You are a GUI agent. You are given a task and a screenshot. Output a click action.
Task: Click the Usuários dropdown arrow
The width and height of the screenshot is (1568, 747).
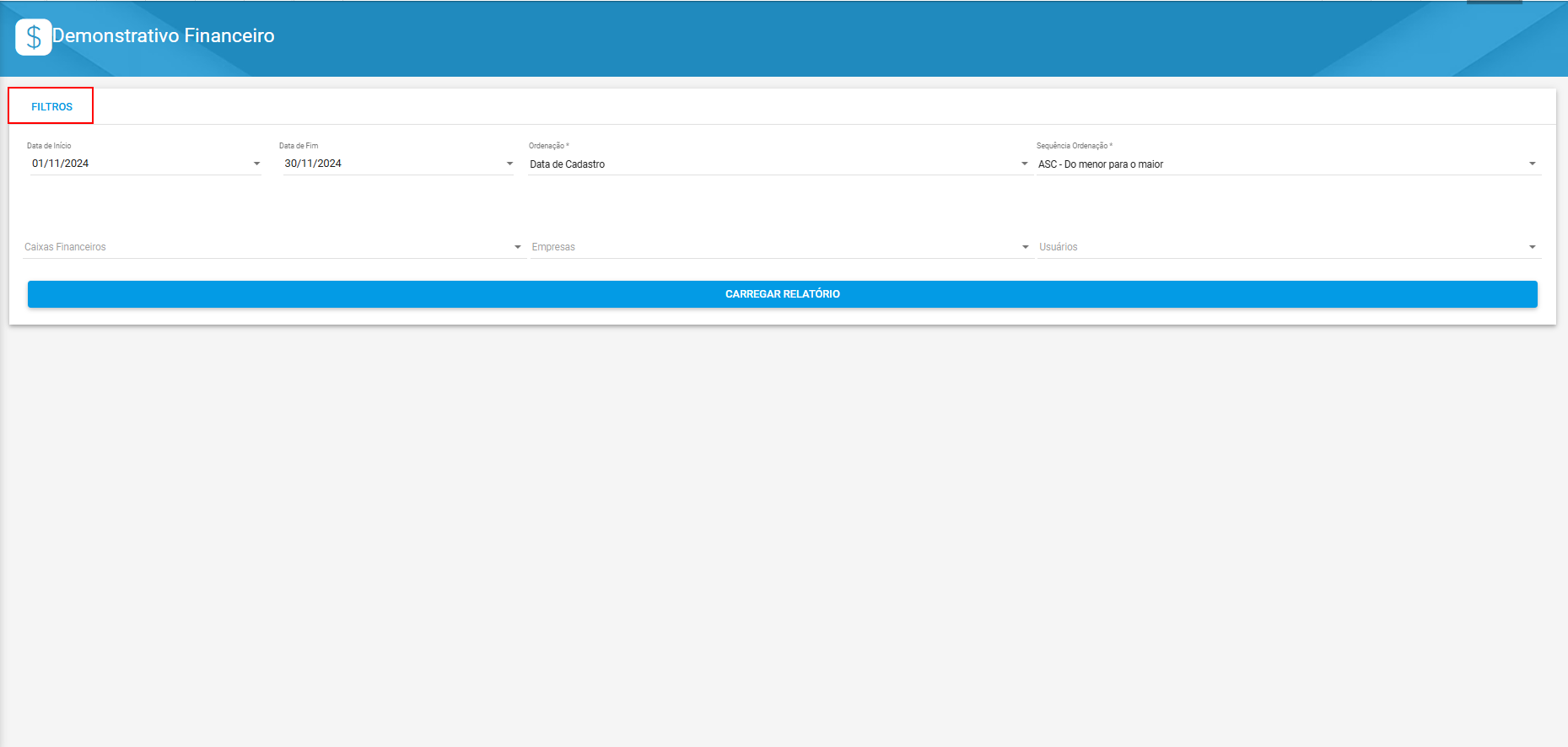1533,247
